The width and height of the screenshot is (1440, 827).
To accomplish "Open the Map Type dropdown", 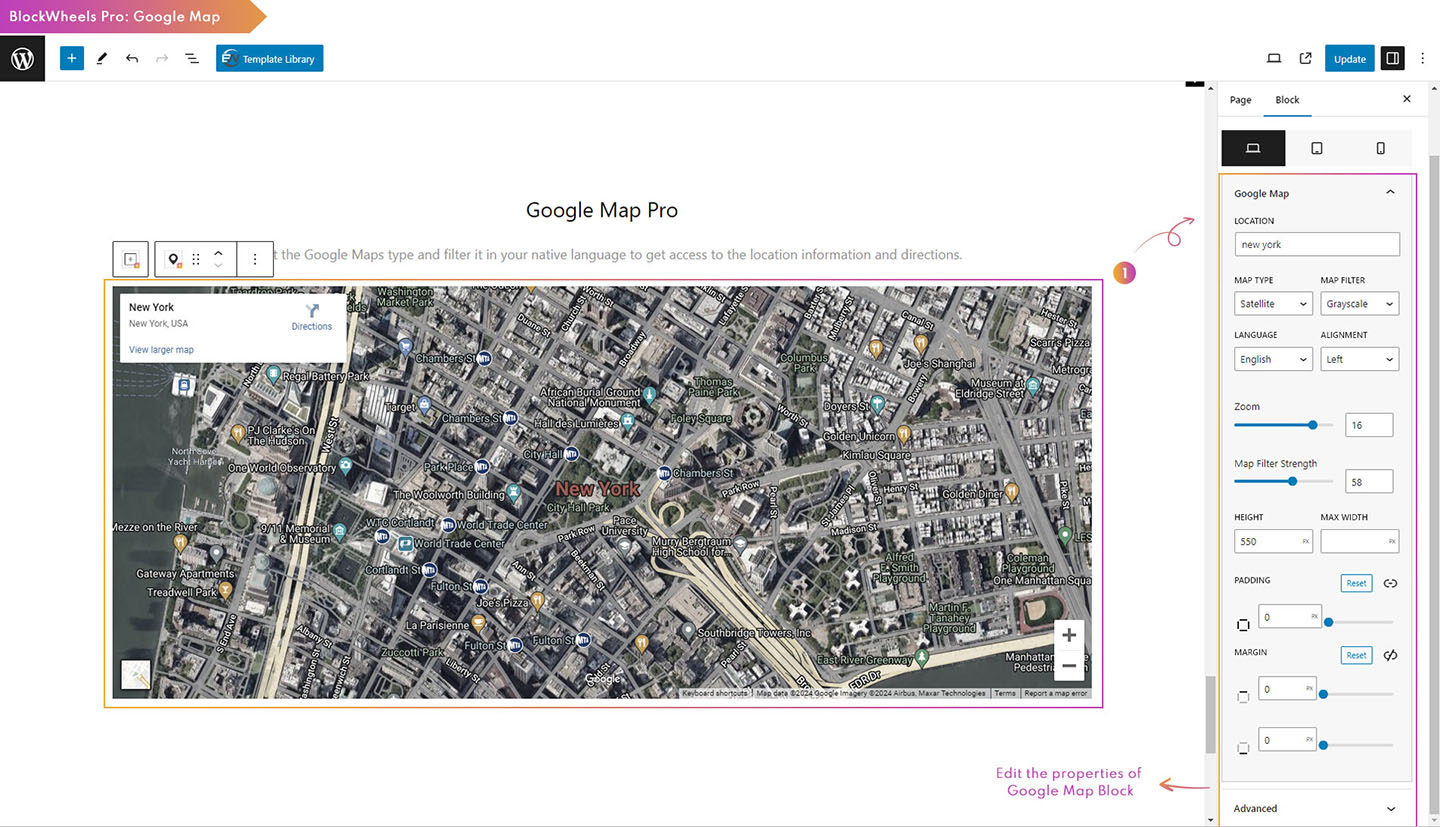I will (1272, 304).
